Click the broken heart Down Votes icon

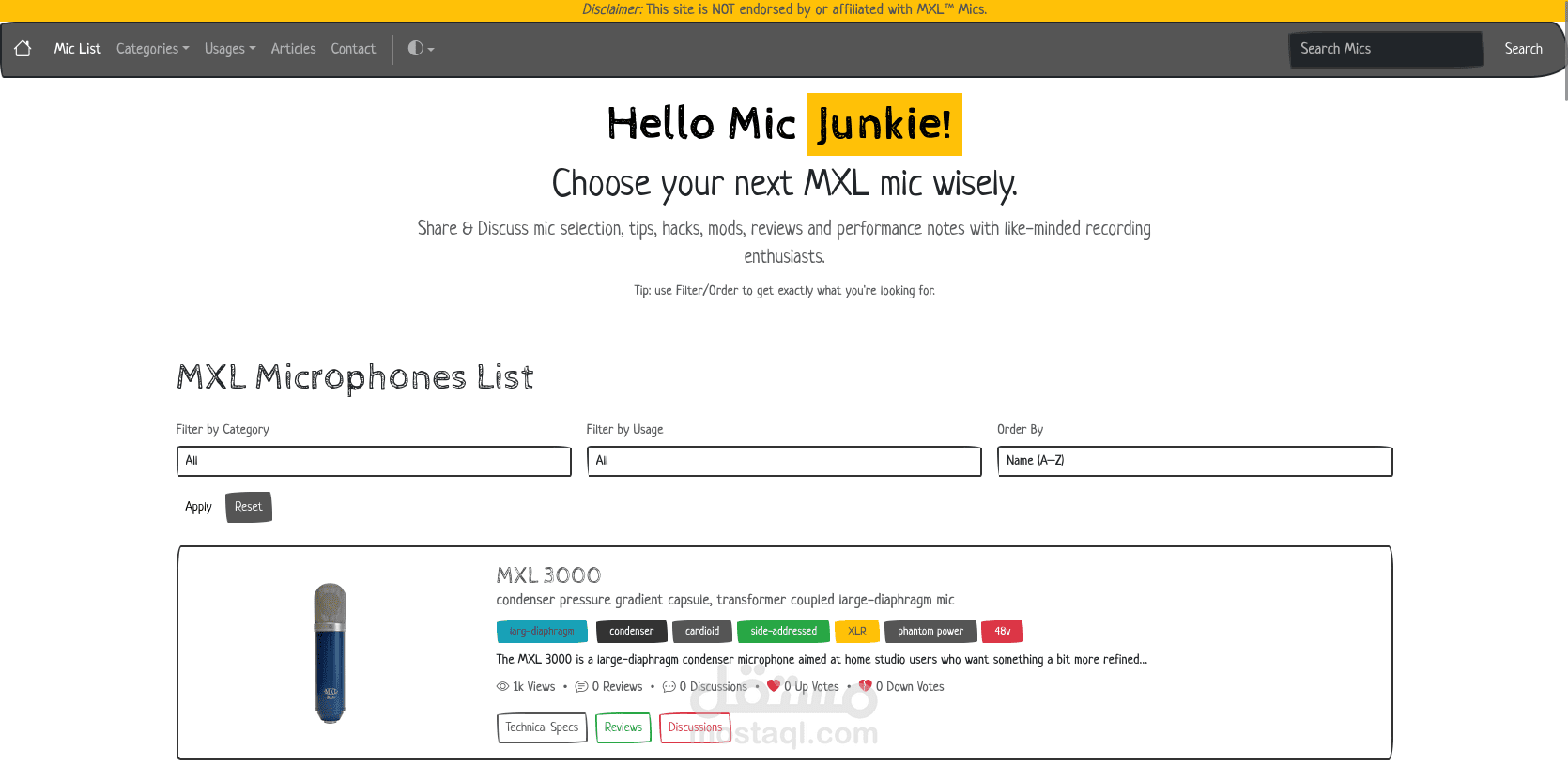(x=865, y=686)
